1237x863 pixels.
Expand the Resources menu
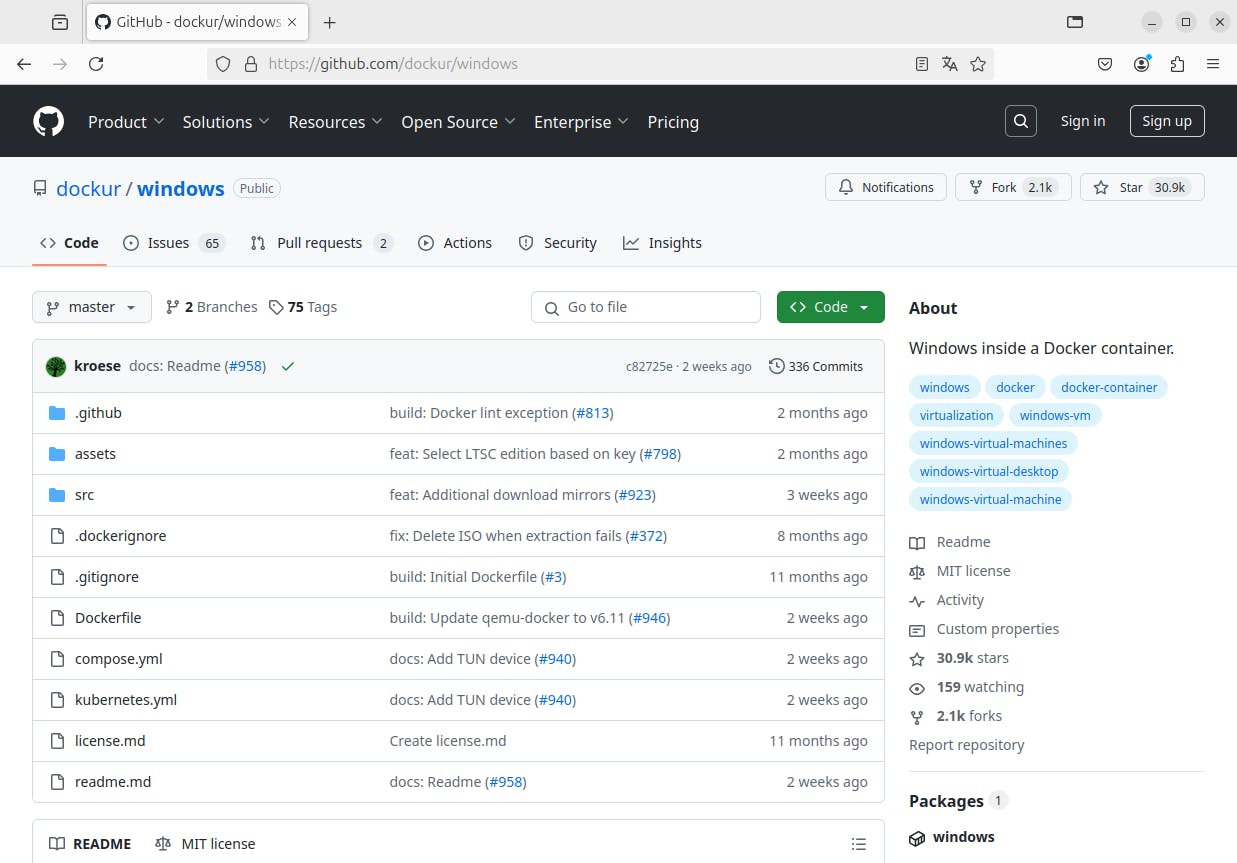pos(336,121)
